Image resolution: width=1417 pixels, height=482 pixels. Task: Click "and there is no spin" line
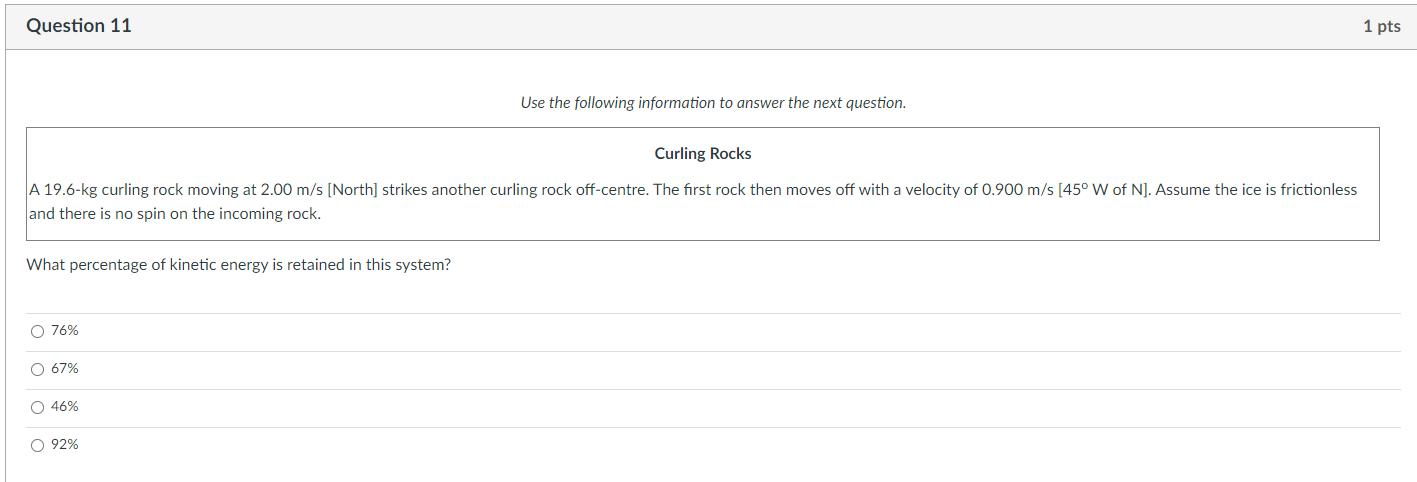175,213
